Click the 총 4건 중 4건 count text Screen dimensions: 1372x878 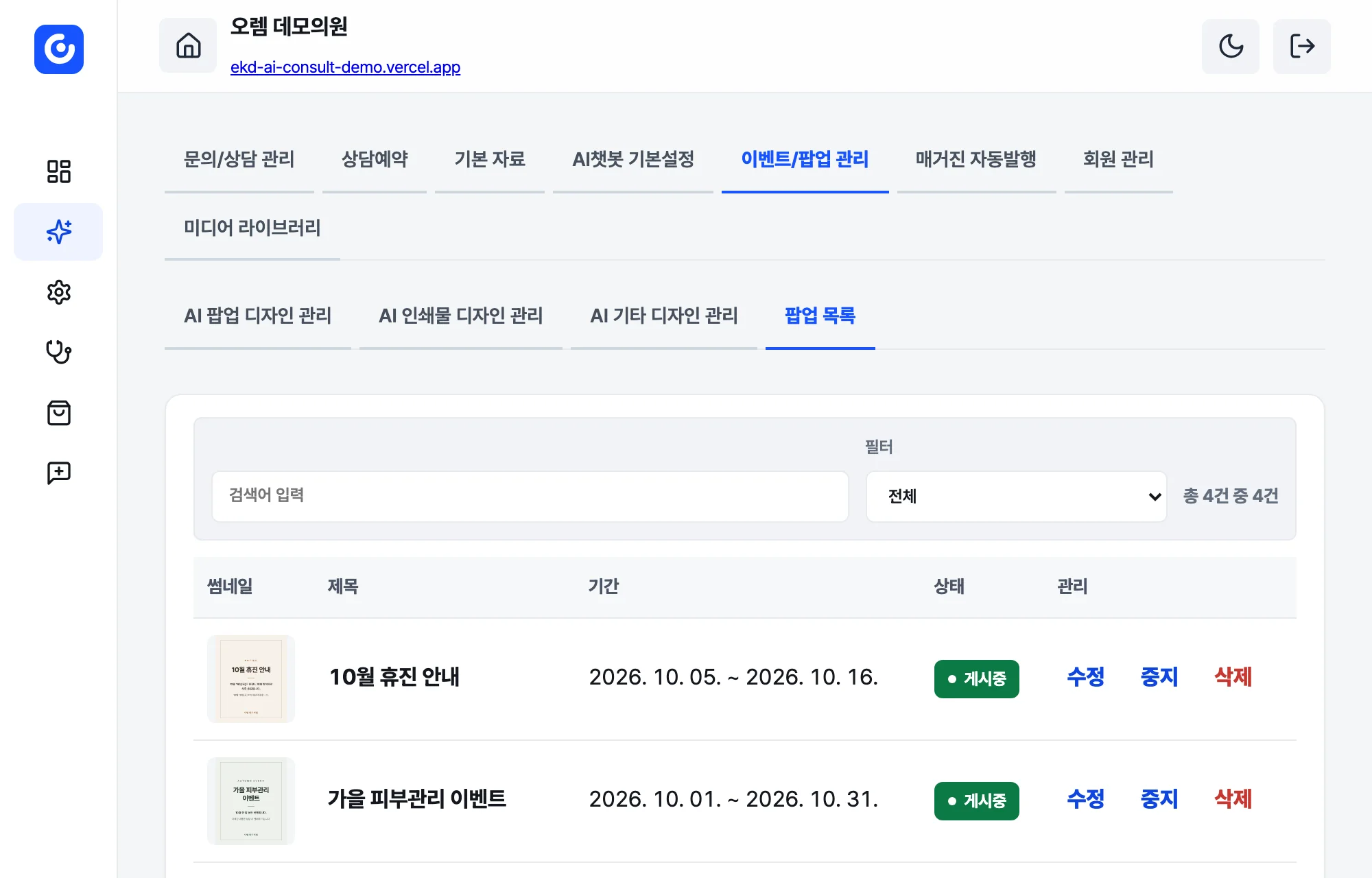1231,496
